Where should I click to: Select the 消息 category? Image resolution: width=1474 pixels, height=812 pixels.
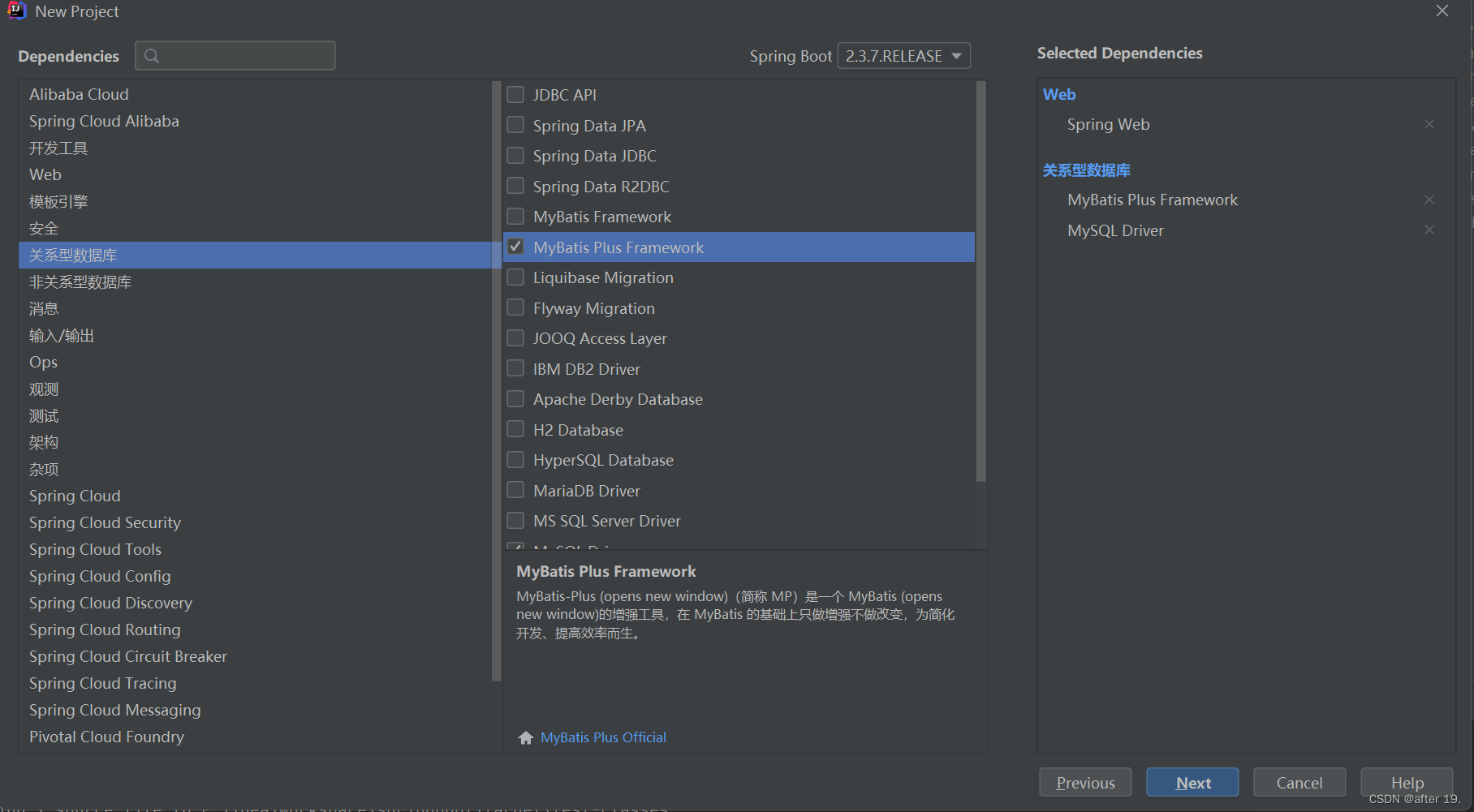pos(255,308)
